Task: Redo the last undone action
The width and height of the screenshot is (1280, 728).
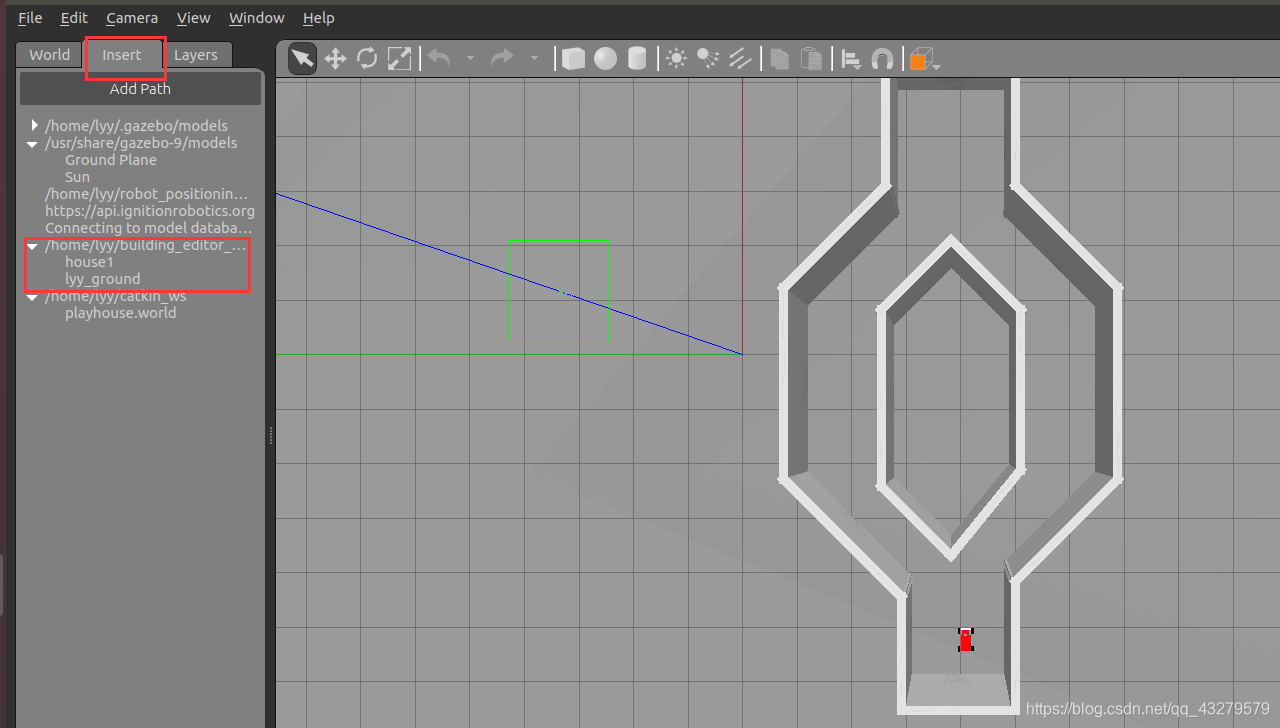Action: pos(503,58)
